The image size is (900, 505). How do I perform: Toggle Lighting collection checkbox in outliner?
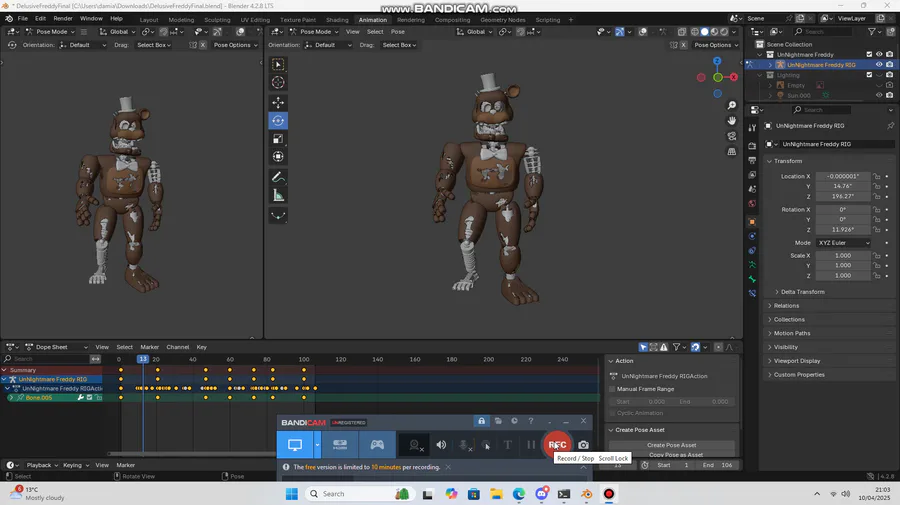(869, 75)
